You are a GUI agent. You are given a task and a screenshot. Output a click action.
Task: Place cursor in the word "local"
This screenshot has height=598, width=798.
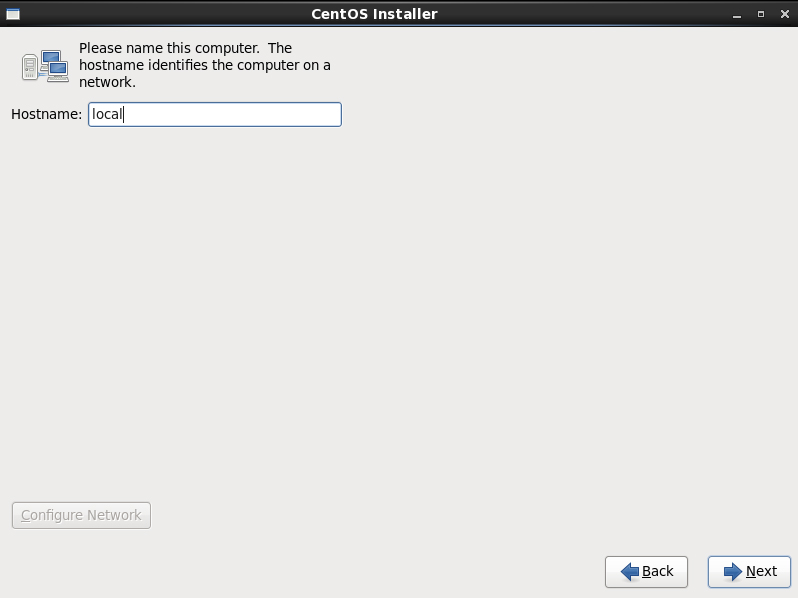pyautogui.click(x=107, y=114)
